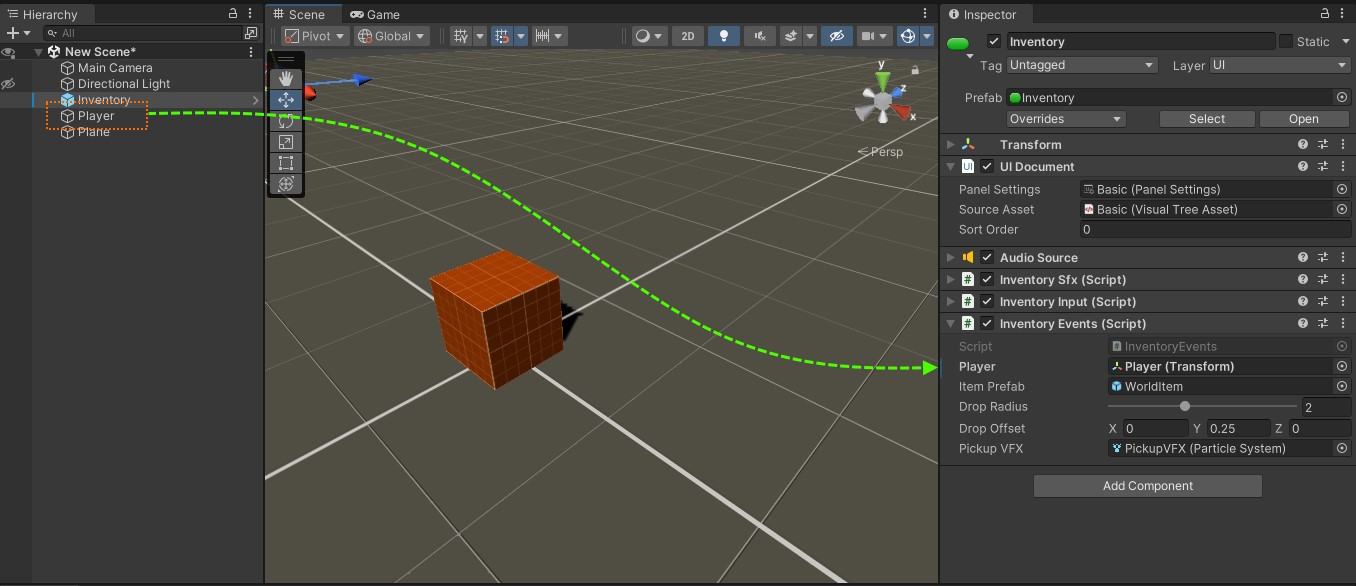The width and height of the screenshot is (1356, 586).
Task: Click the scene lighting lightbulb icon
Action: 723,36
